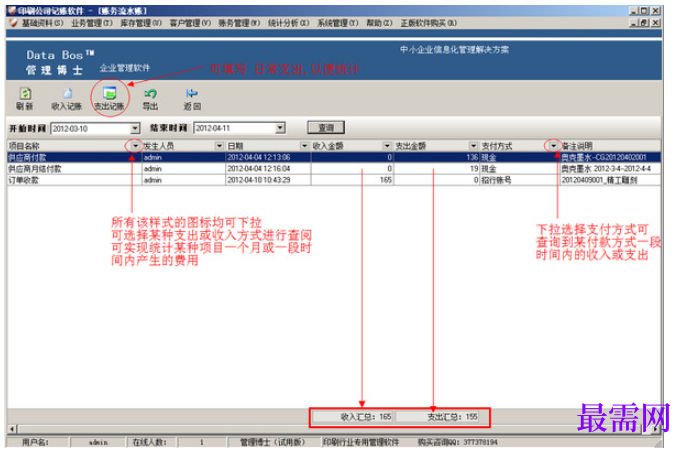Select the 供应商付款 row
The width and height of the screenshot is (689, 449).
(334, 157)
